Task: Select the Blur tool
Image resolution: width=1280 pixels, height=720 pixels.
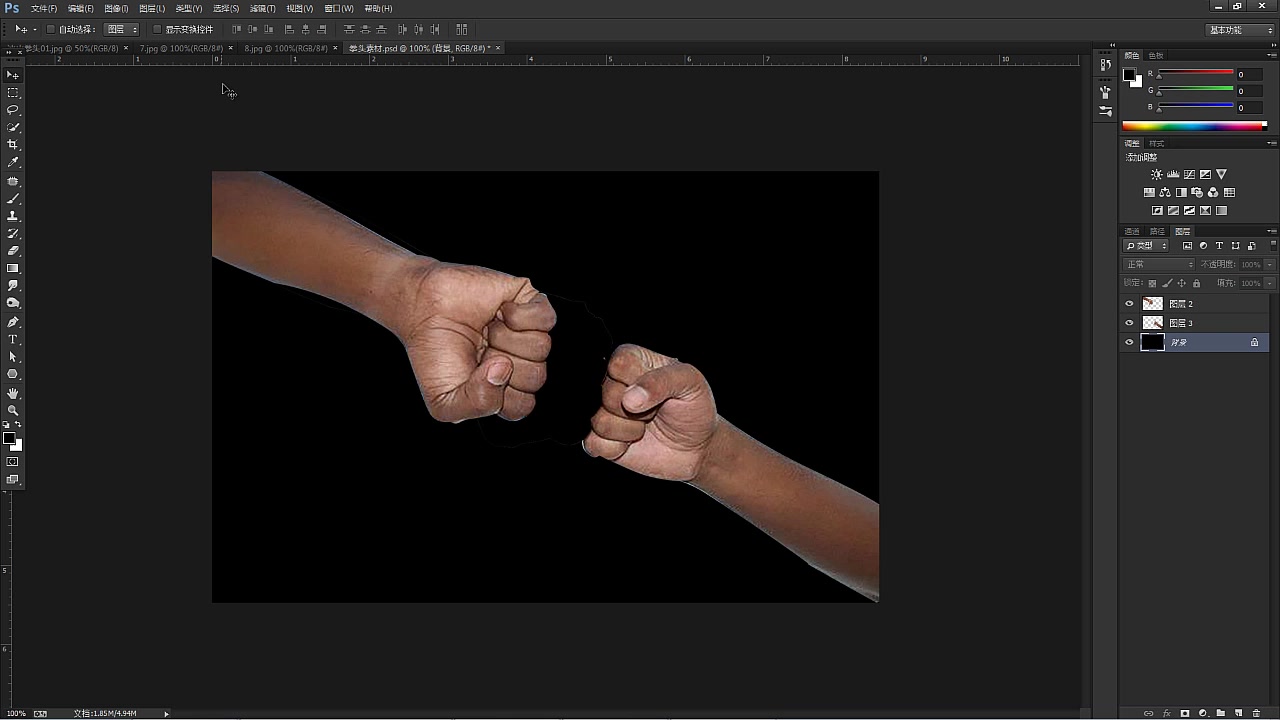Action: pyautogui.click(x=13, y=286)
